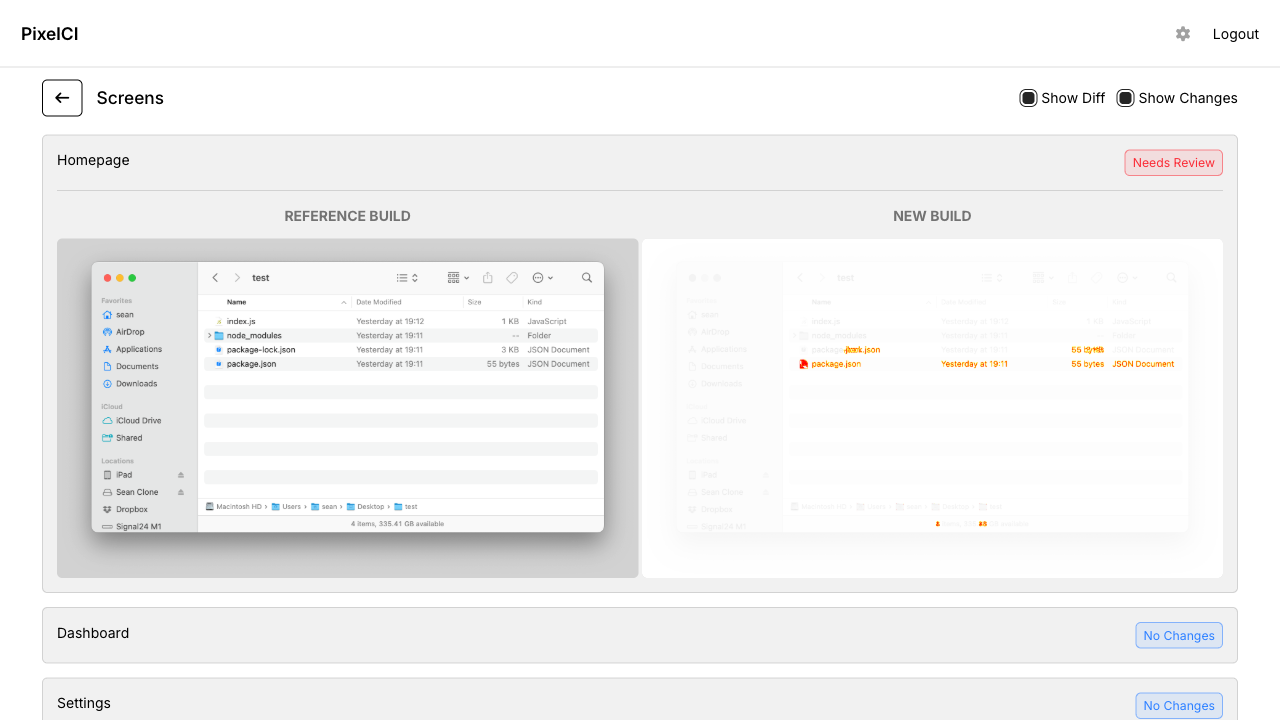Click Finder's back chevron in the reference build
This screenshot has width=1280, height=720.
tap(215, 278)
